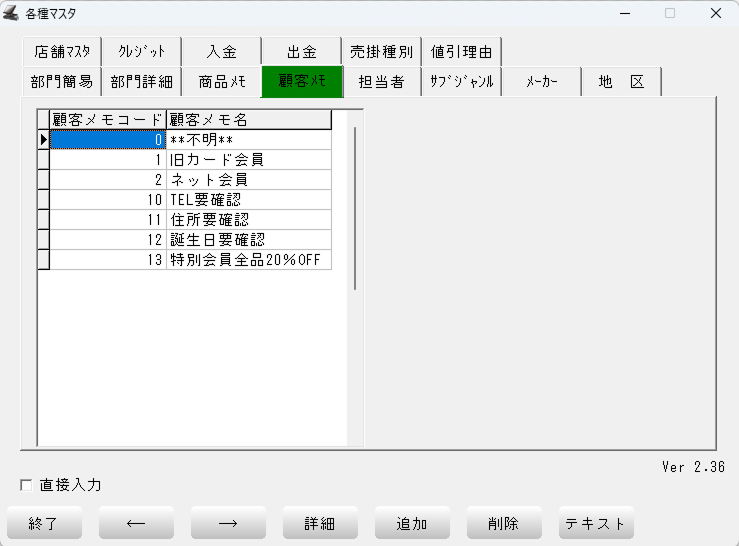Click the left arrow navigation button
739x546 pixels.
(x=136, y=523)
